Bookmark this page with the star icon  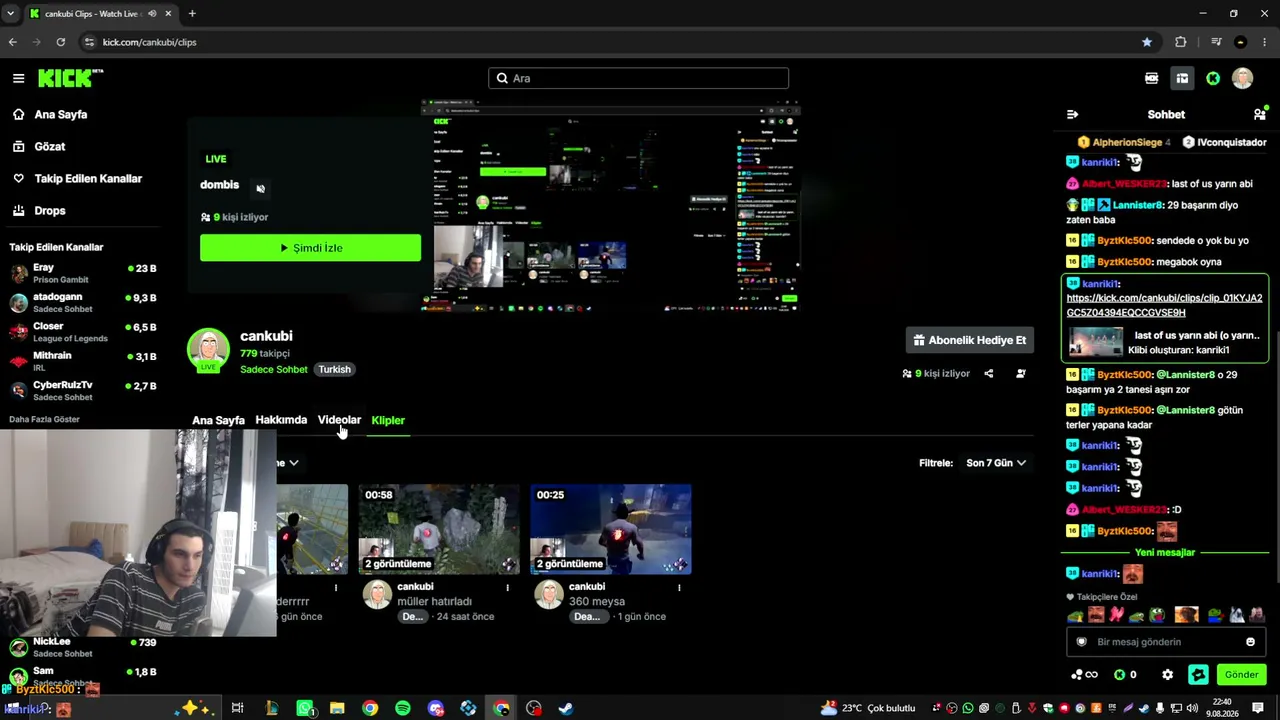pos(1147,42)
